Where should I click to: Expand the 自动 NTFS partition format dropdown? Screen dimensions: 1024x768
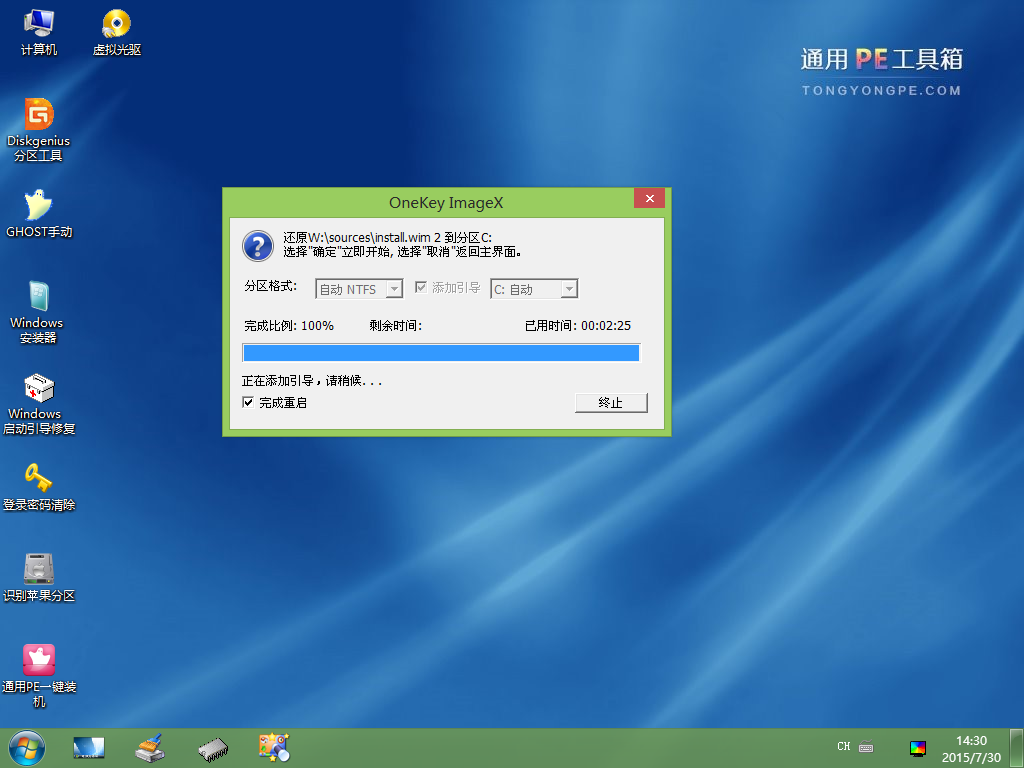(x=394, y=289)
